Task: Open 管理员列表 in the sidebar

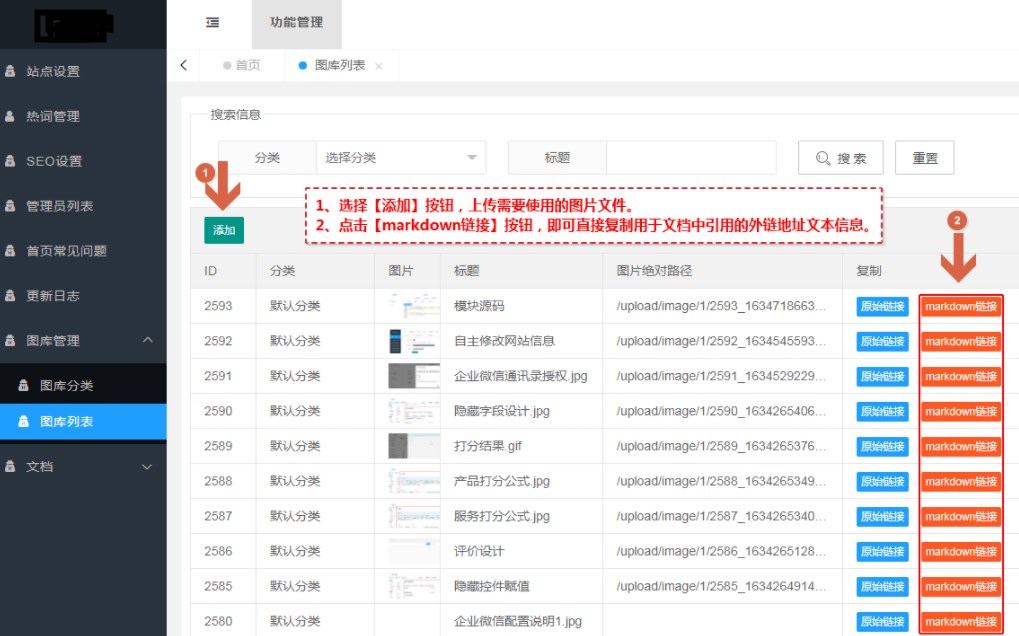Action: click(x=60, y=206)
